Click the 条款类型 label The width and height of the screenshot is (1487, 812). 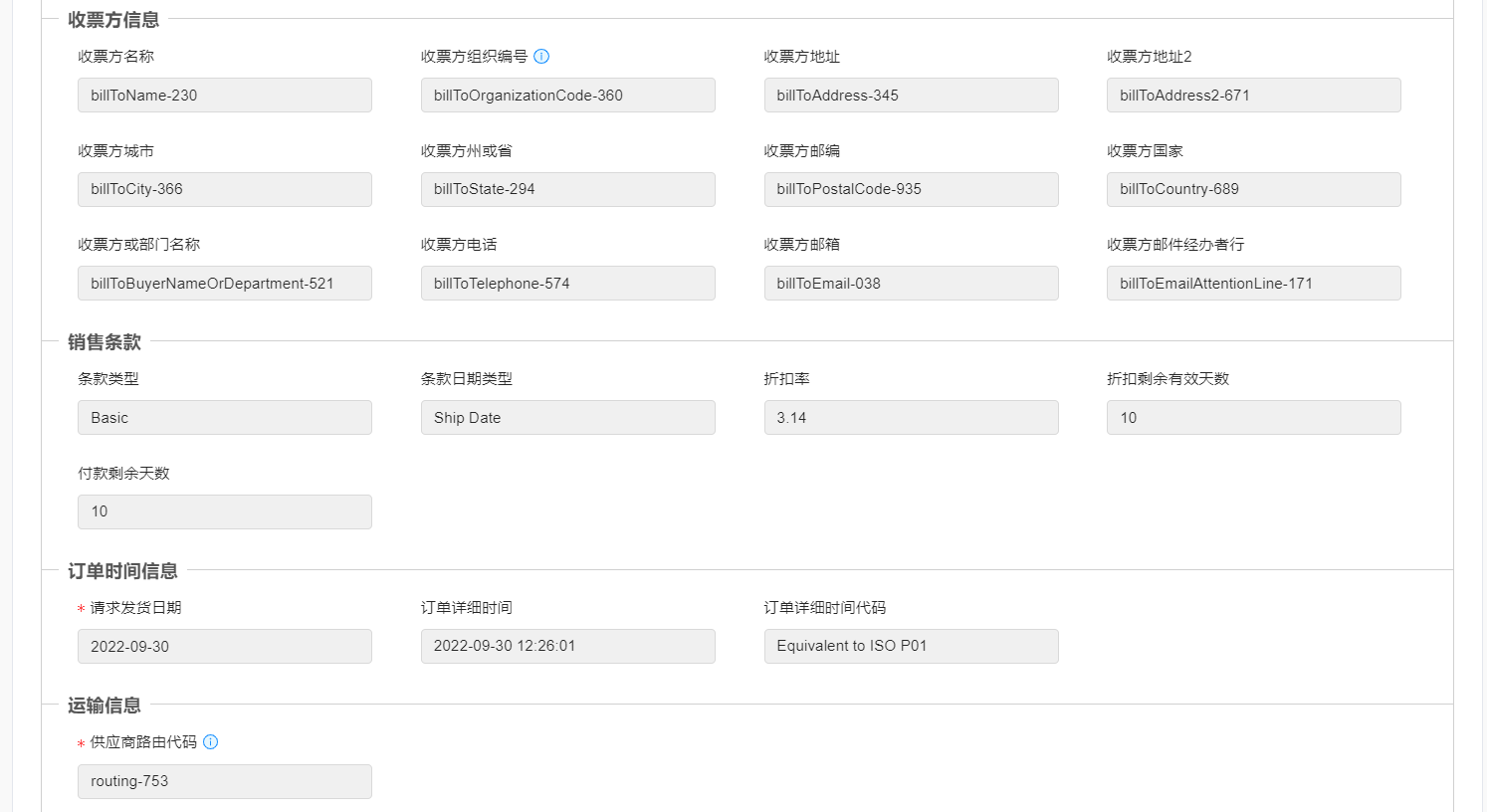(108, 379)
